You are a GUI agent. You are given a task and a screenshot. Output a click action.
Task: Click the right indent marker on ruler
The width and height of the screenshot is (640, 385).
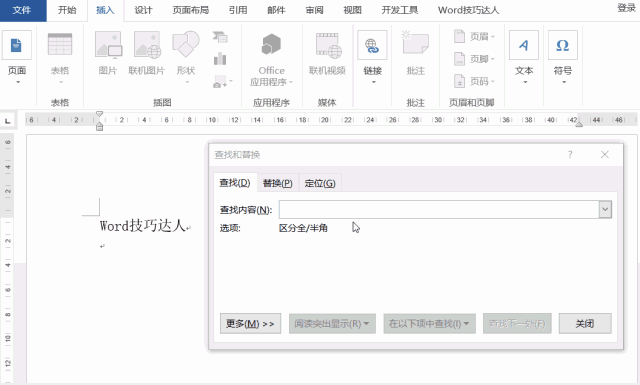(579, 124)
